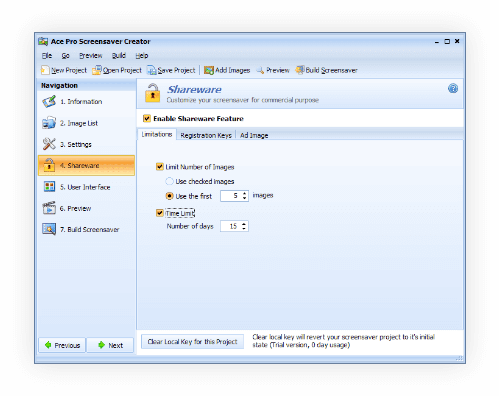Image resolution: width=499 pixels, height=396 pixels.
Task: Open the Preview menu
Action: pos(90,56)
